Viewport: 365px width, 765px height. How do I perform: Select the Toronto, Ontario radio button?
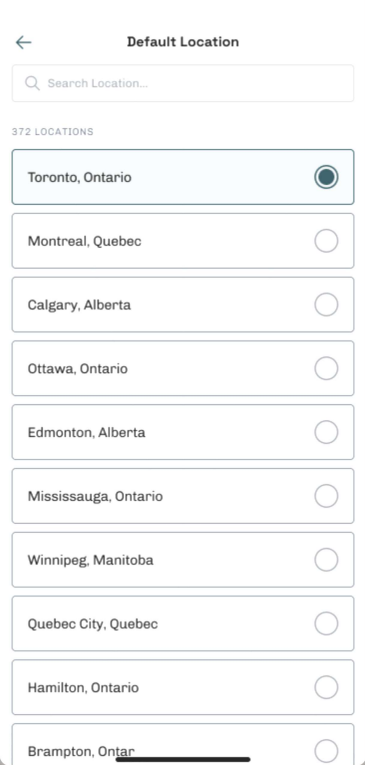[x=326, y=177]
